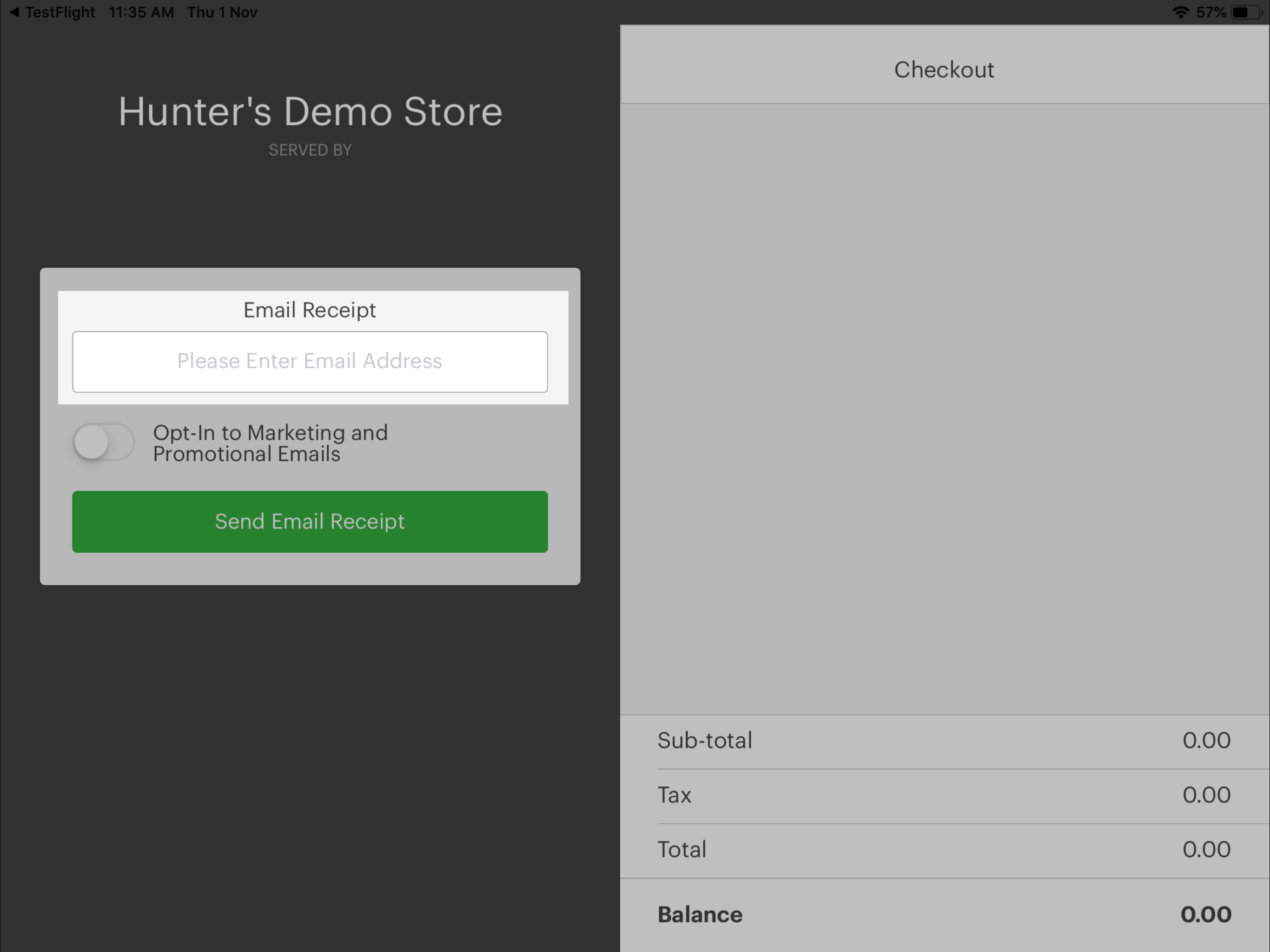
Task: Tap the Opt-In Marketing label text
Action: click(270, 443)
